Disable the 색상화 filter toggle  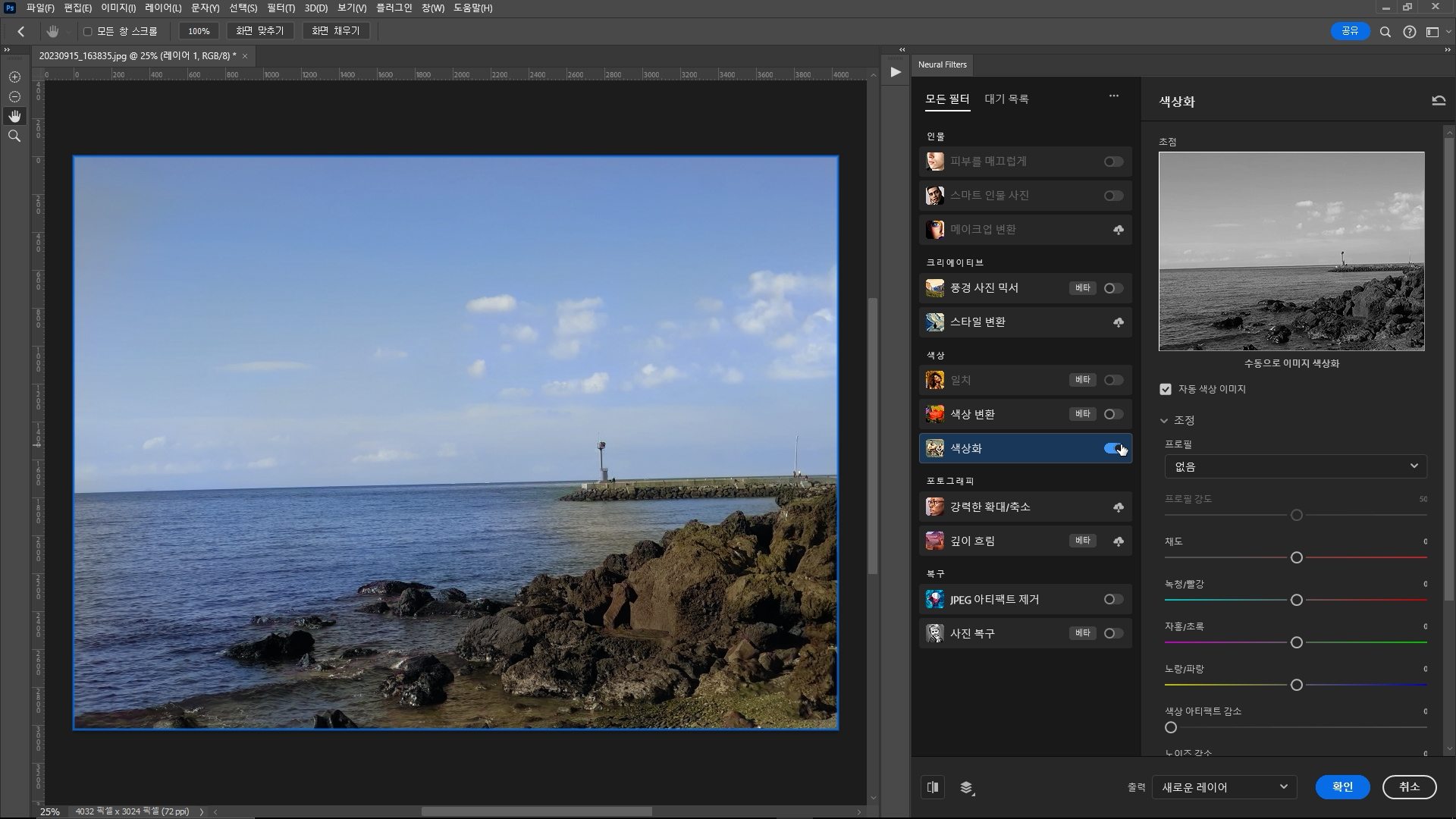[1113, 448]
